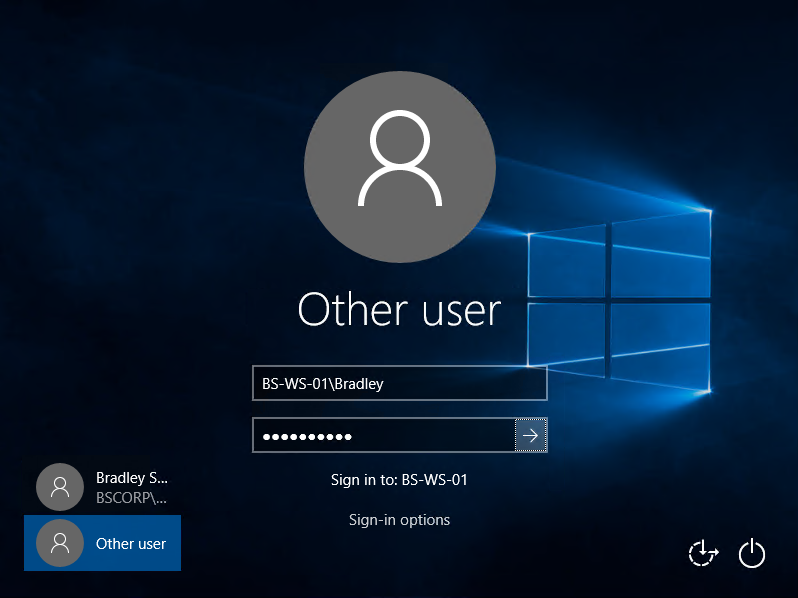Open Sign-in options

point(400,520)
